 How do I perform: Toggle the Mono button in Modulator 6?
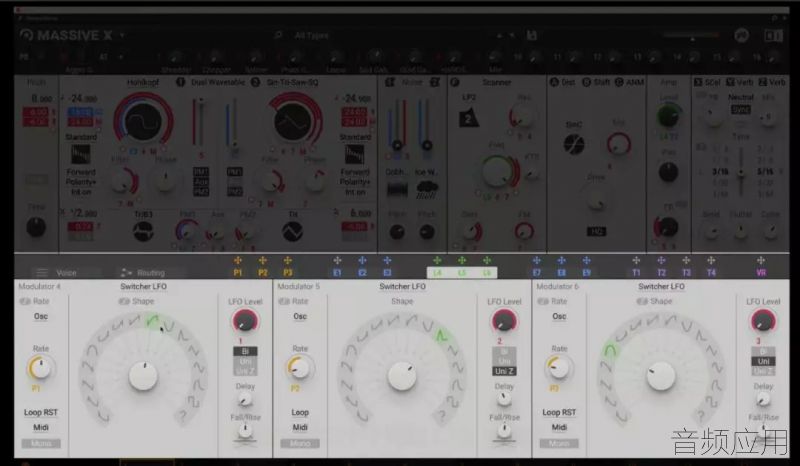coord(559,444)
